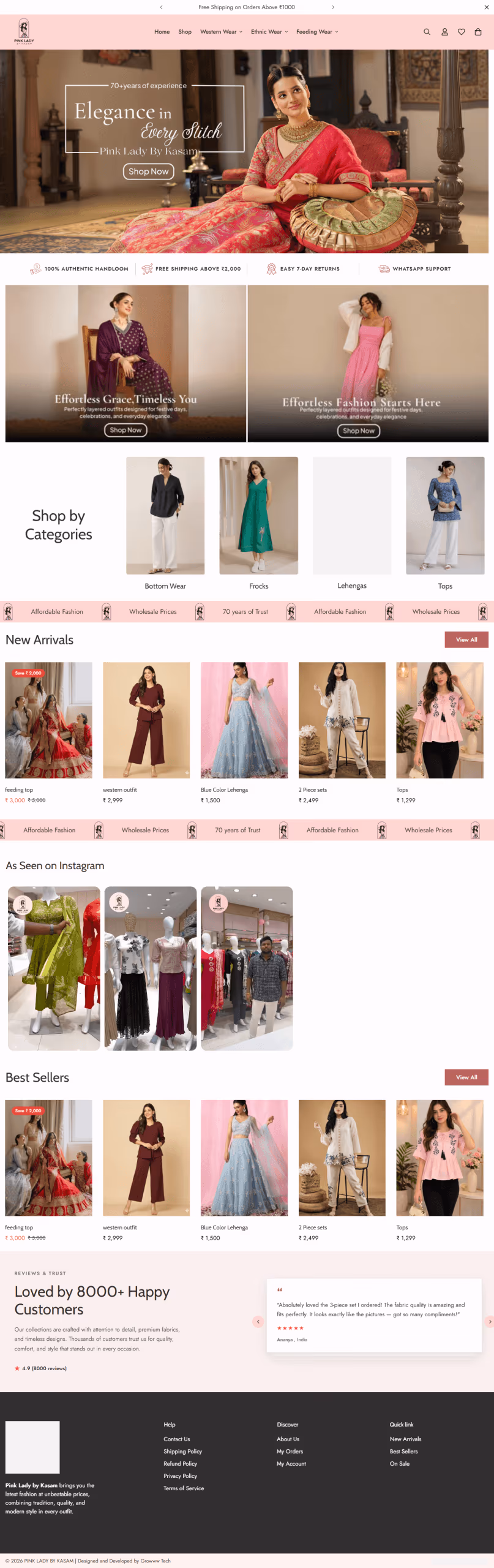
Task: Open Shop in navigation menu
Action: pos(185,32)
